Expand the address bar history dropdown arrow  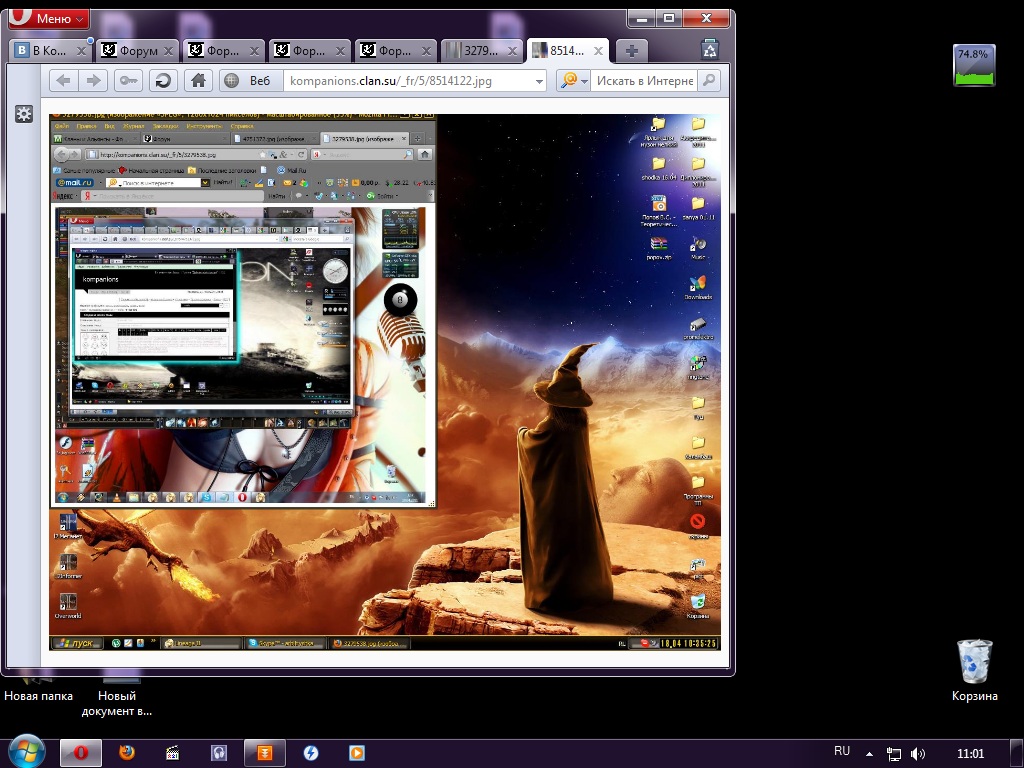coord(539,81)
